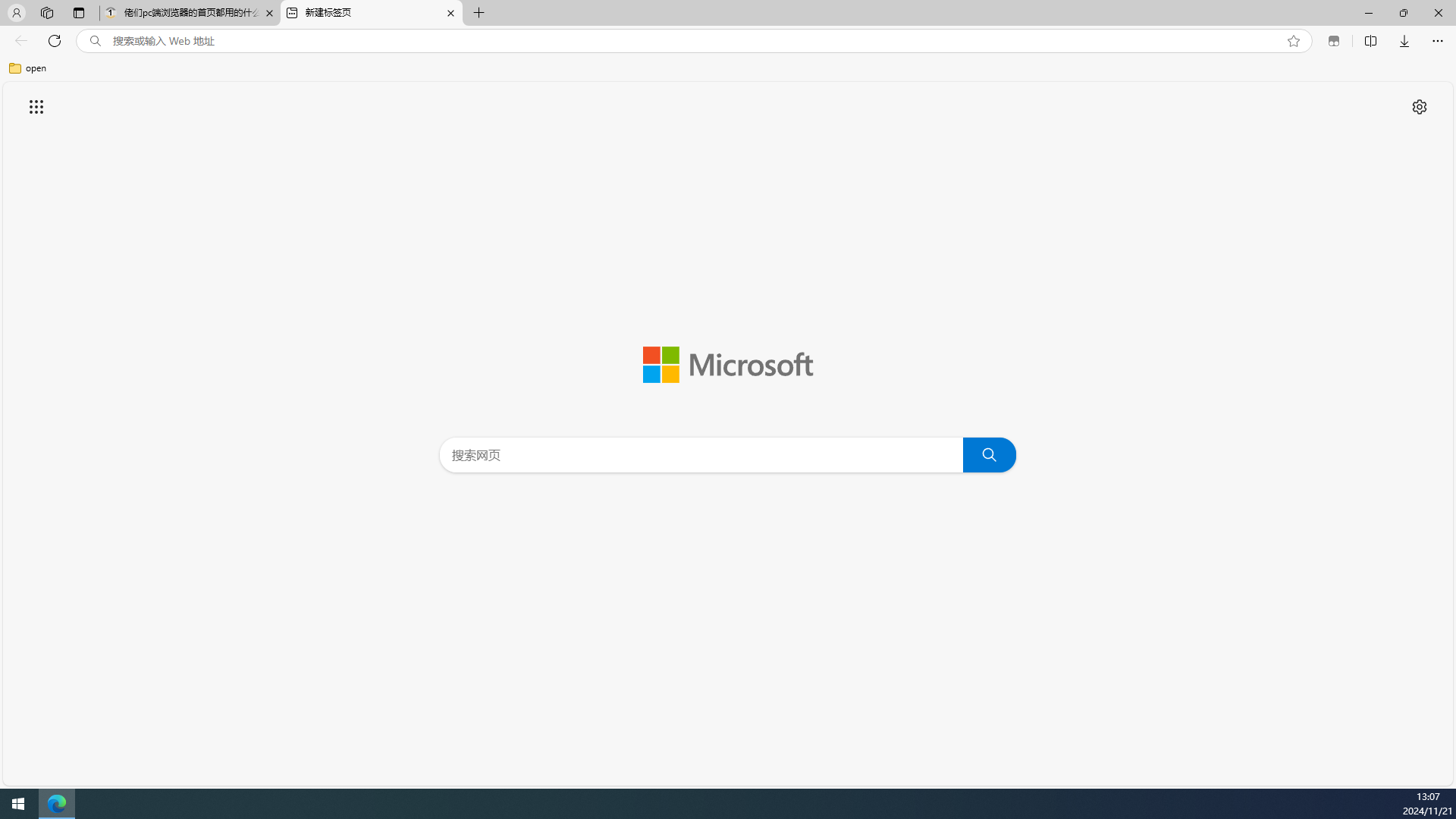Click the Edge taskbar icon
Image resolution: width=1456 pixels, height=819 pixels.
coord(57,804)
